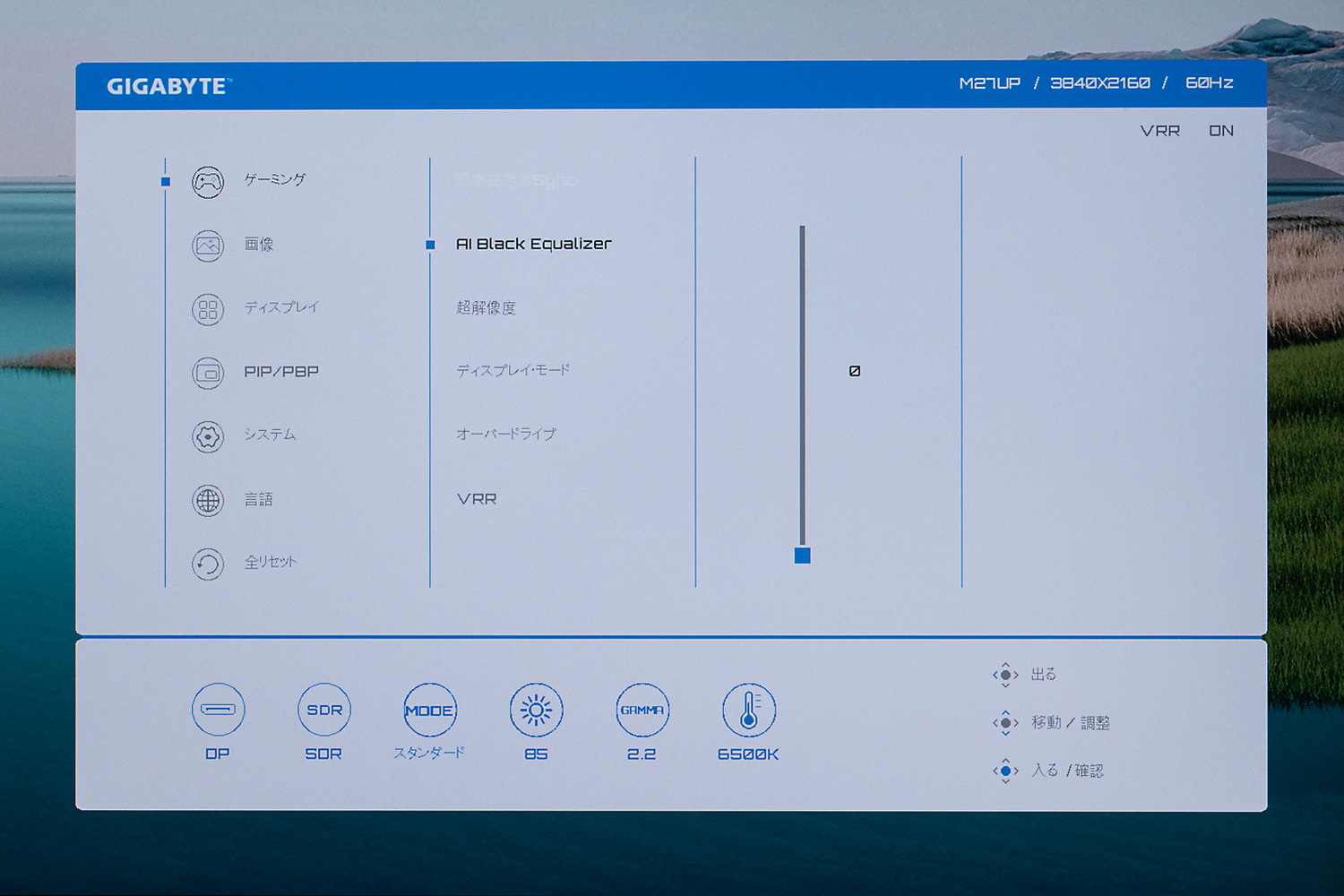The width and height of the screenshot is (1344, 896).
Task: Click the MODE picture mode icon
Action: pos(430,710)
